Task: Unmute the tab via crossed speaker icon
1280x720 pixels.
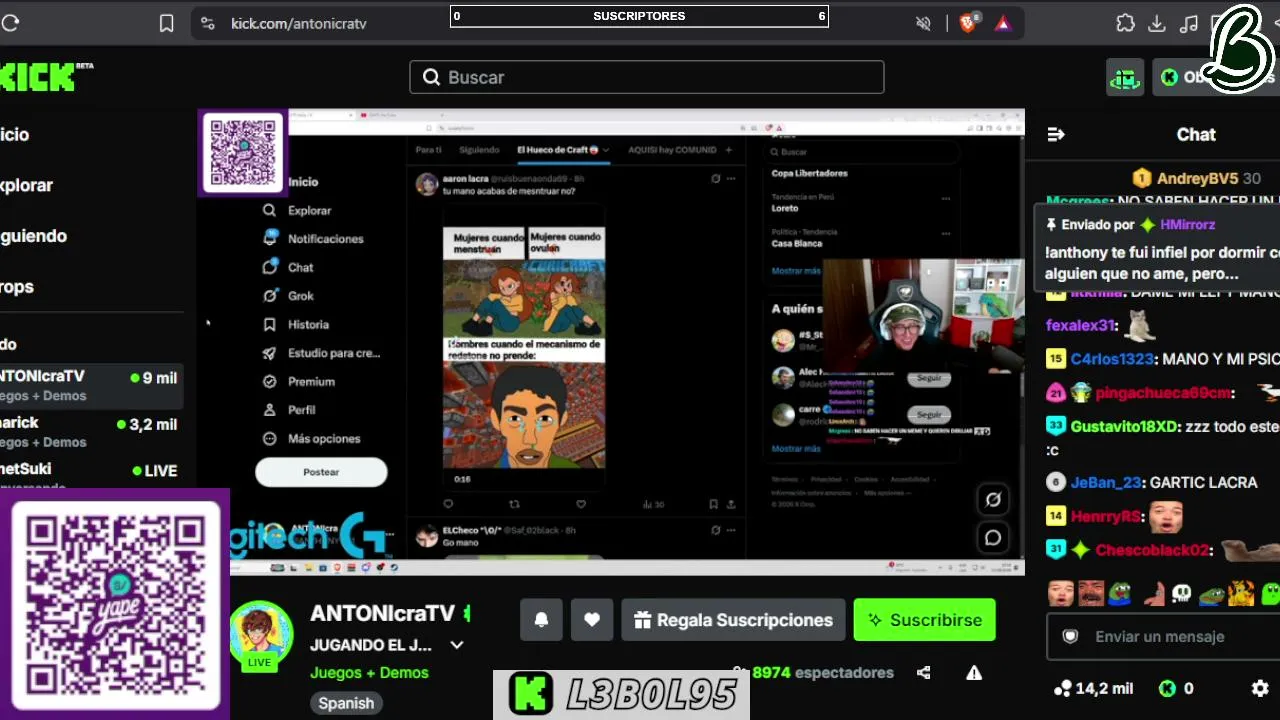Action: point(923,23)
